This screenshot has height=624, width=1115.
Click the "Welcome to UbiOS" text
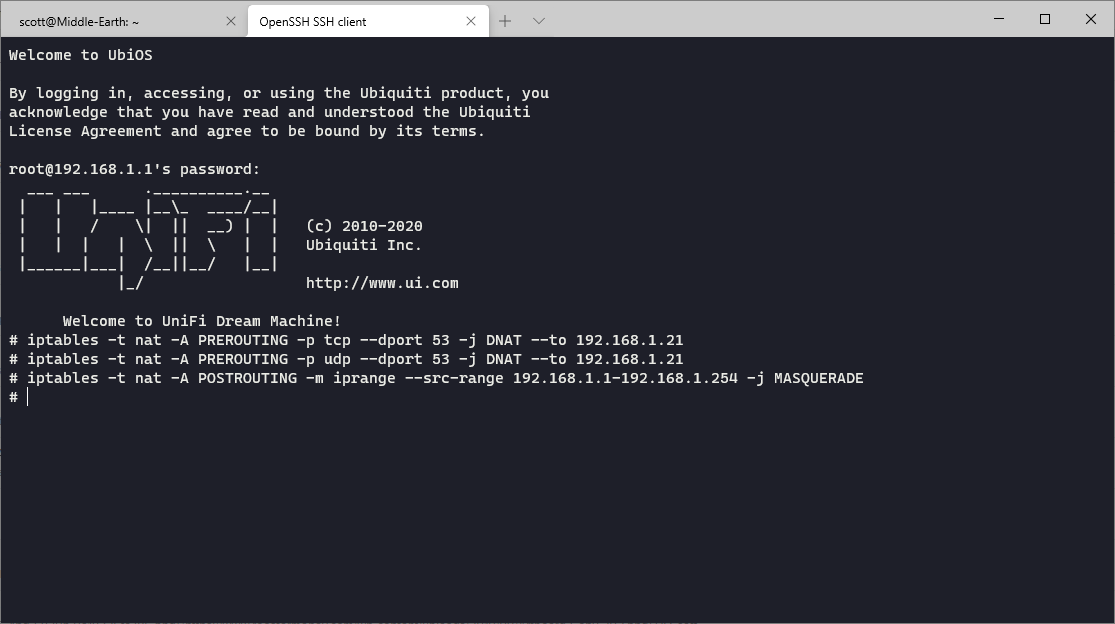coord(81,55)
